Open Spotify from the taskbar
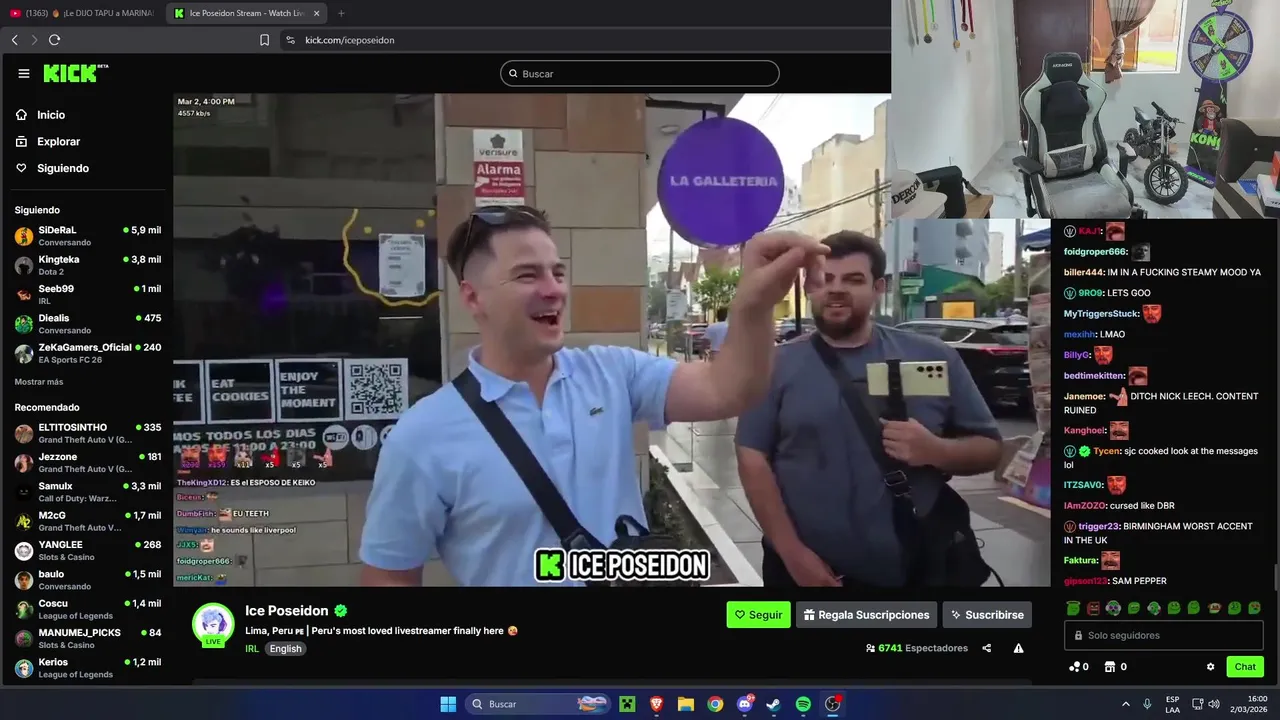Screen dimensions: 1280x720 point(803,704)
